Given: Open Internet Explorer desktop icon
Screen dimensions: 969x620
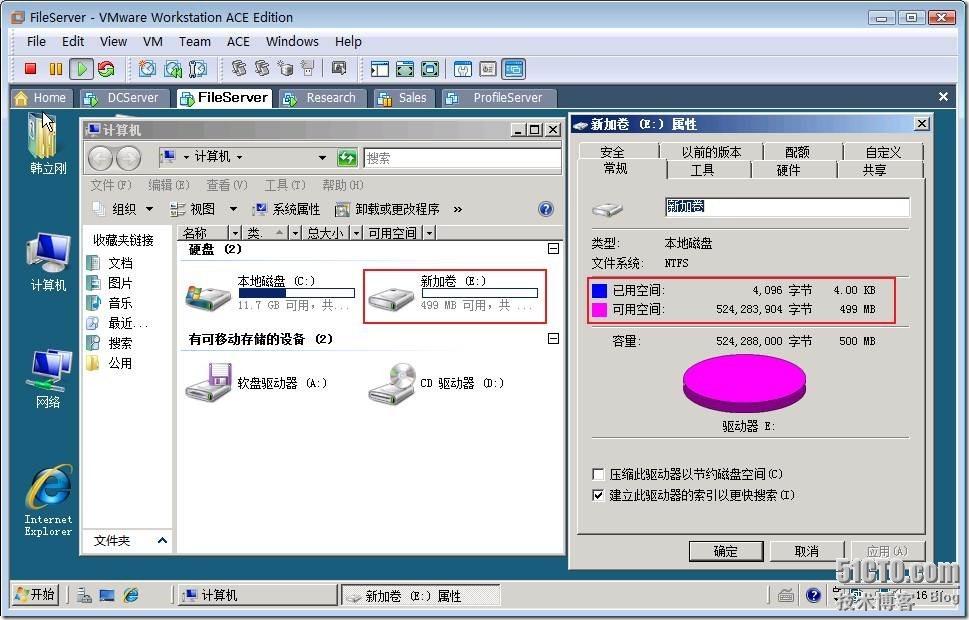Looking at the screenshot, I should point(48,501).
